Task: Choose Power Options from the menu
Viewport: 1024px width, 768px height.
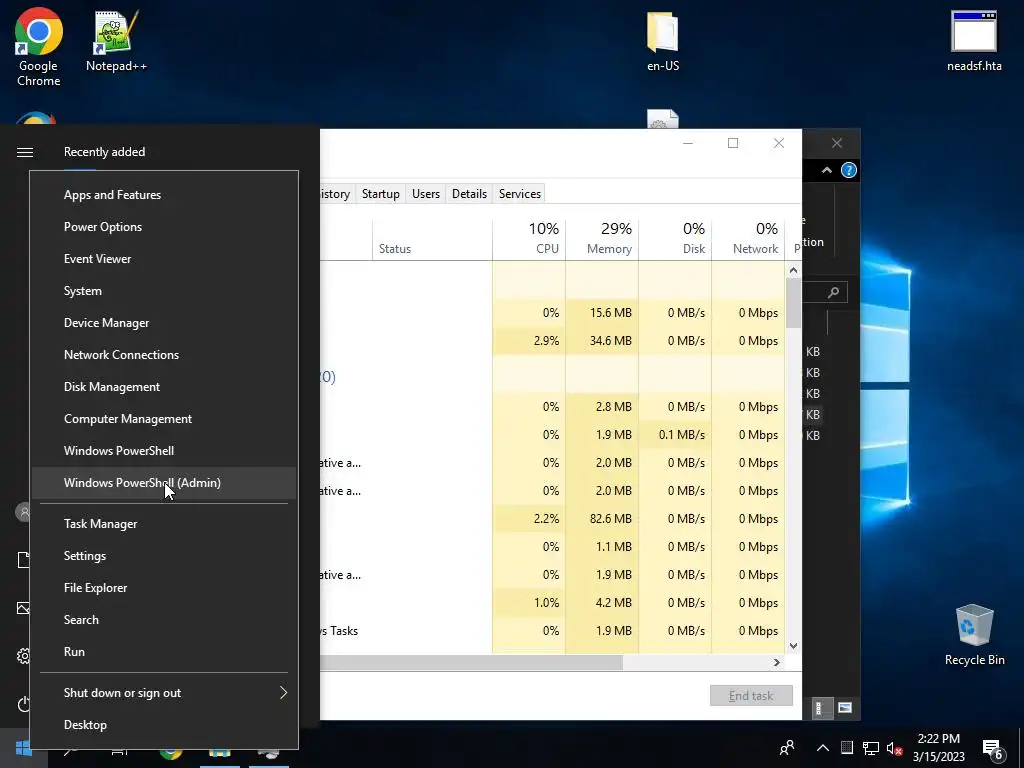Action: click(x=164, y=227)
